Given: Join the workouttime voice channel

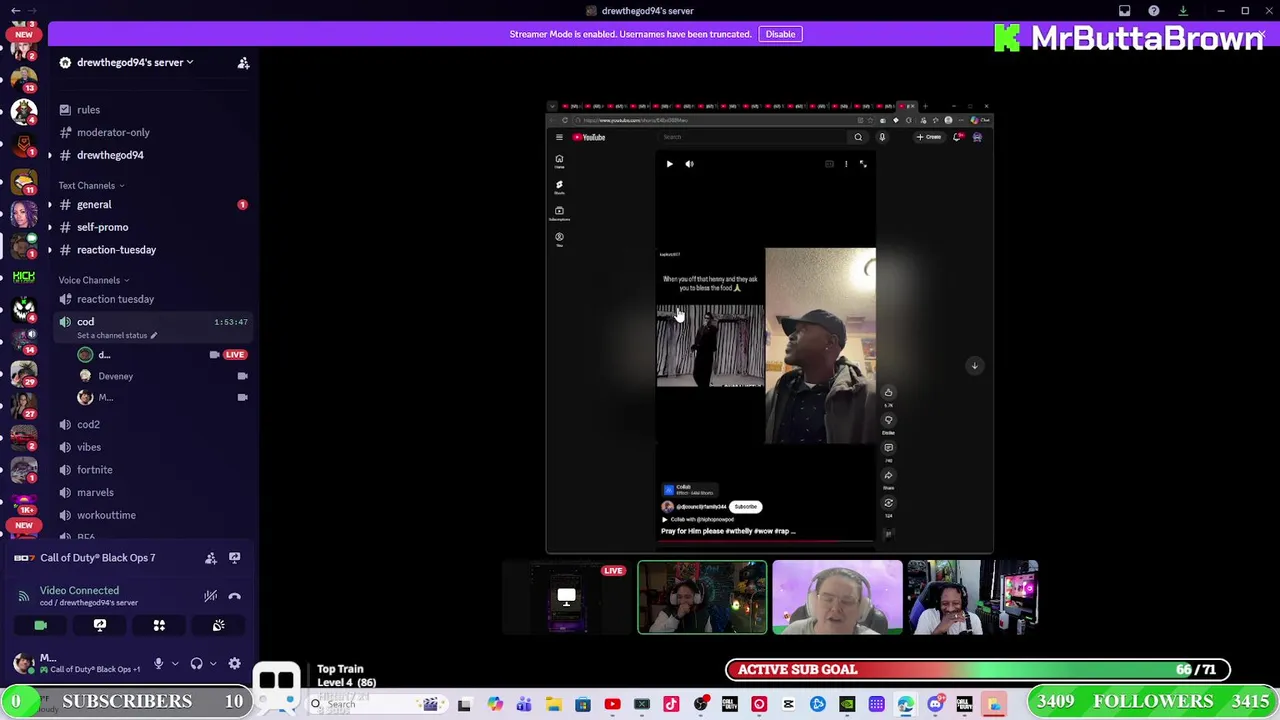Looking at the screenshot, I should point(106,515).
